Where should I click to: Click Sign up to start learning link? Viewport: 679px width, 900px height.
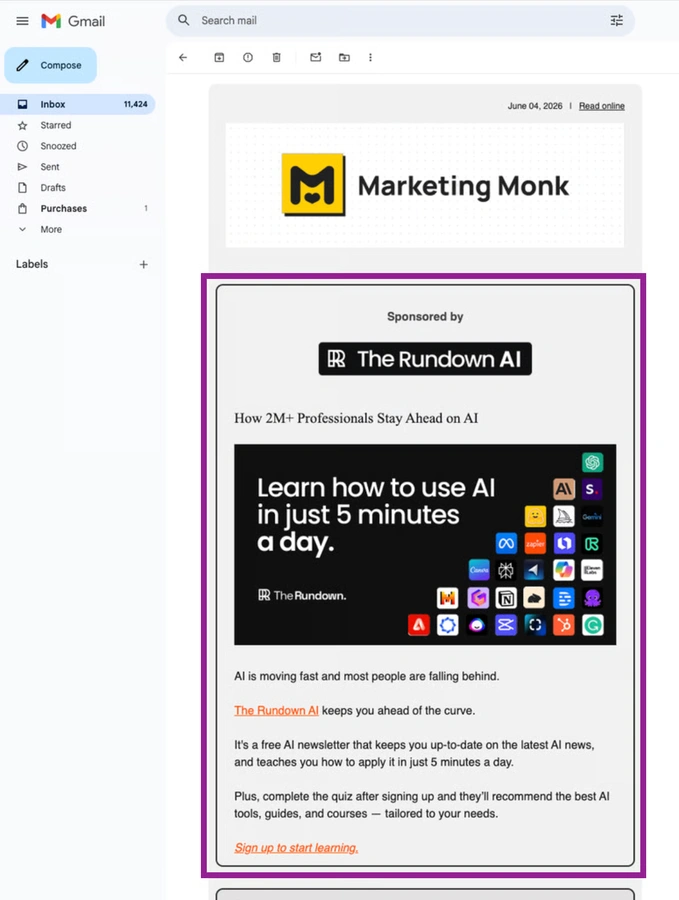(x=296, y=848)
